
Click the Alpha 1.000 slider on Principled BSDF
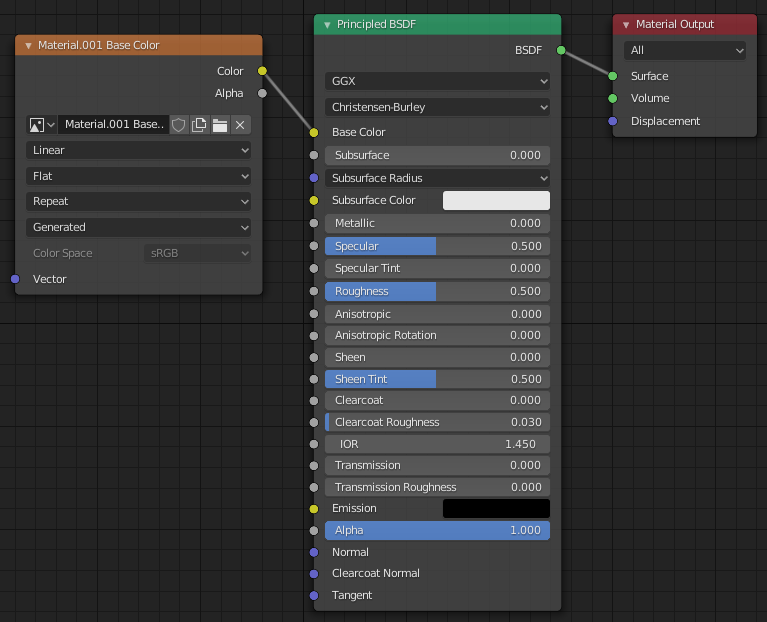(437, 531)
